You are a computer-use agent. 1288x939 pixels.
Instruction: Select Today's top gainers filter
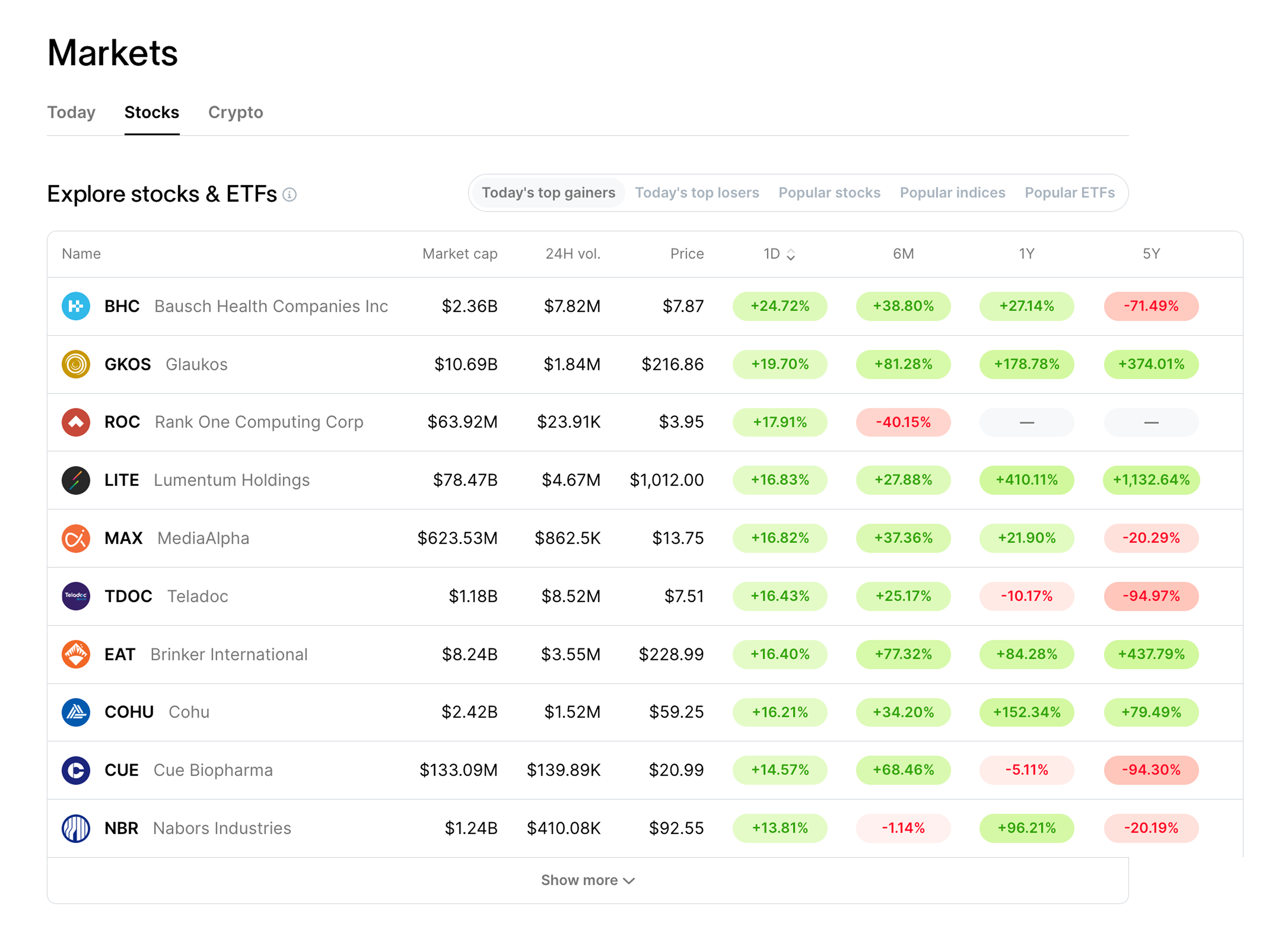[548, 193]
